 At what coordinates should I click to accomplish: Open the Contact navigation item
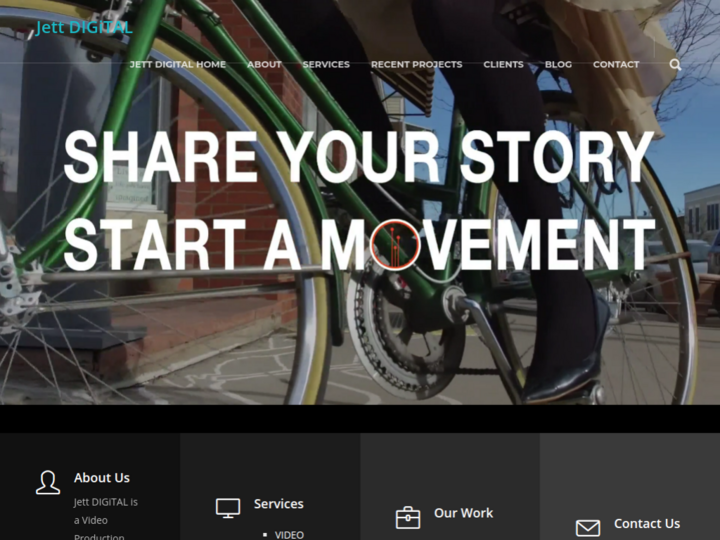pos(616,65)
